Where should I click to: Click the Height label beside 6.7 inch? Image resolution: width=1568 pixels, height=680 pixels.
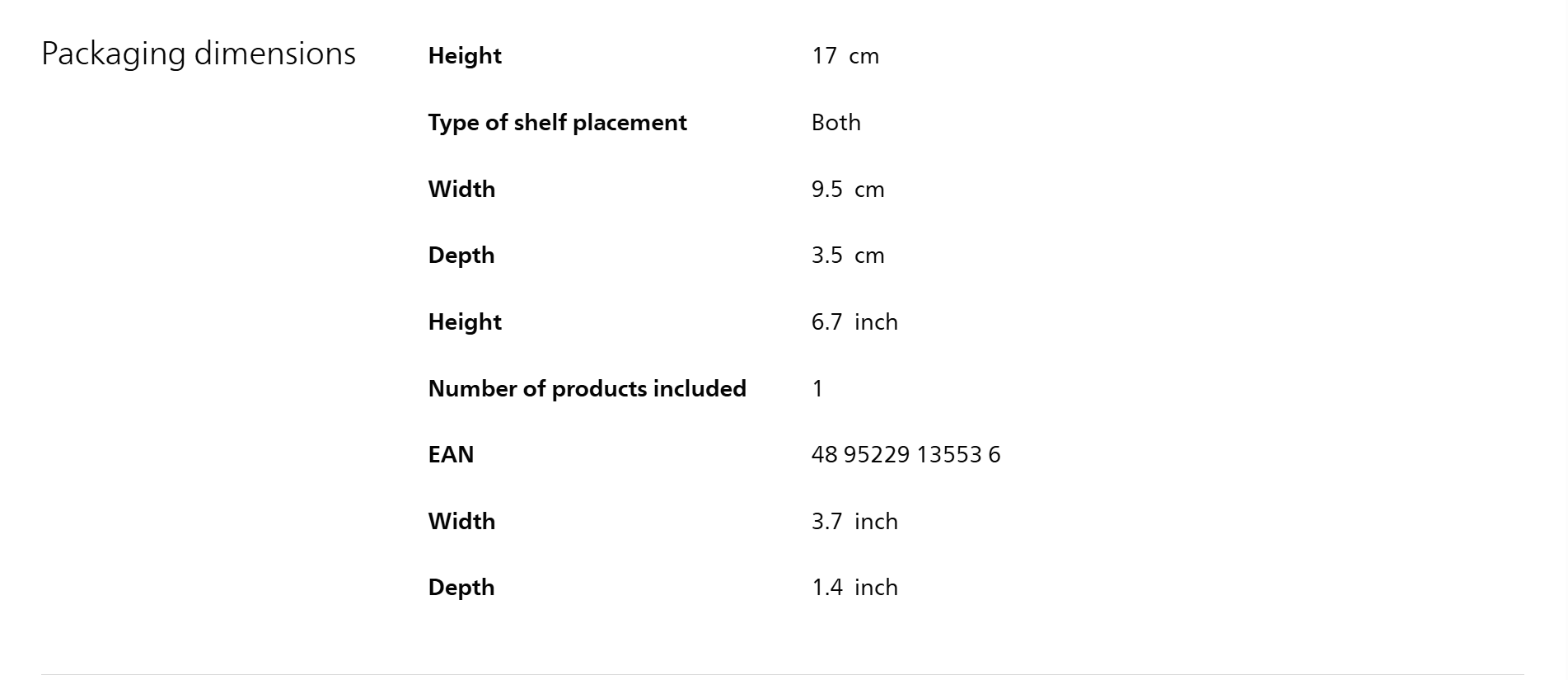point(465,322)
